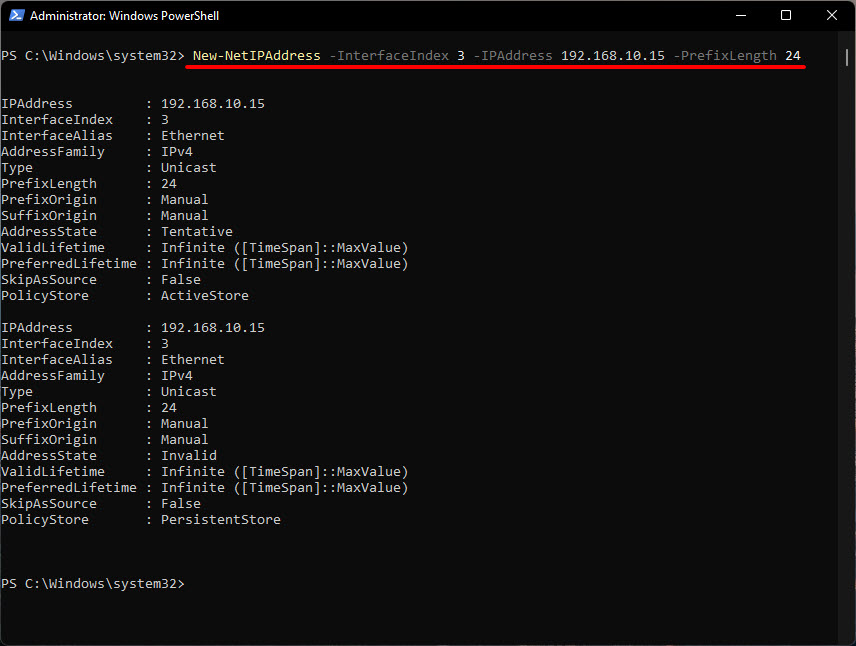Screen dimensions: 856x646
Task: Click the PersistentStore PolicyStore value
Action: click(x=221, y=519)
